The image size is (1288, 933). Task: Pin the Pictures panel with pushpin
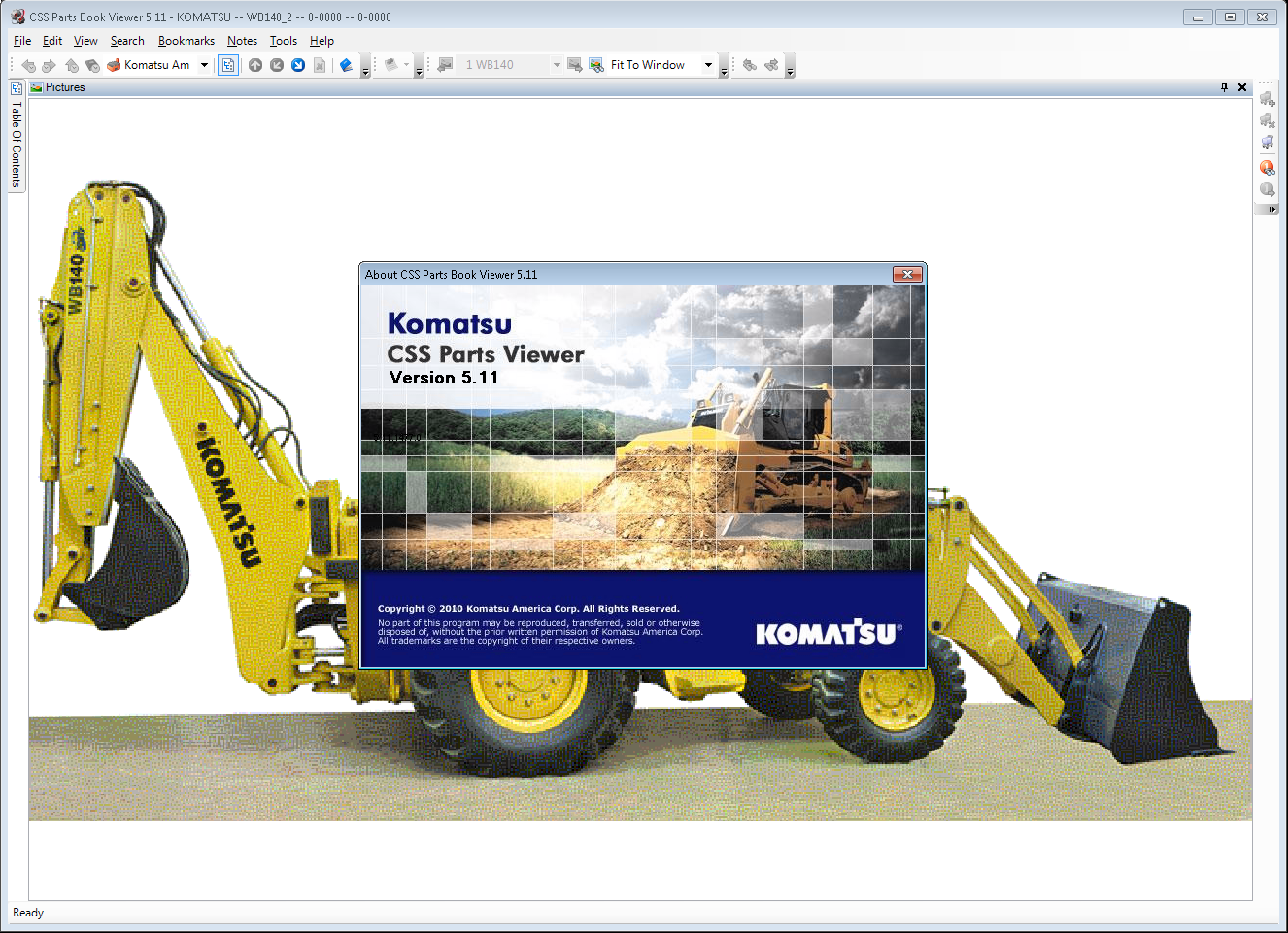click(x=1224, y=87)
